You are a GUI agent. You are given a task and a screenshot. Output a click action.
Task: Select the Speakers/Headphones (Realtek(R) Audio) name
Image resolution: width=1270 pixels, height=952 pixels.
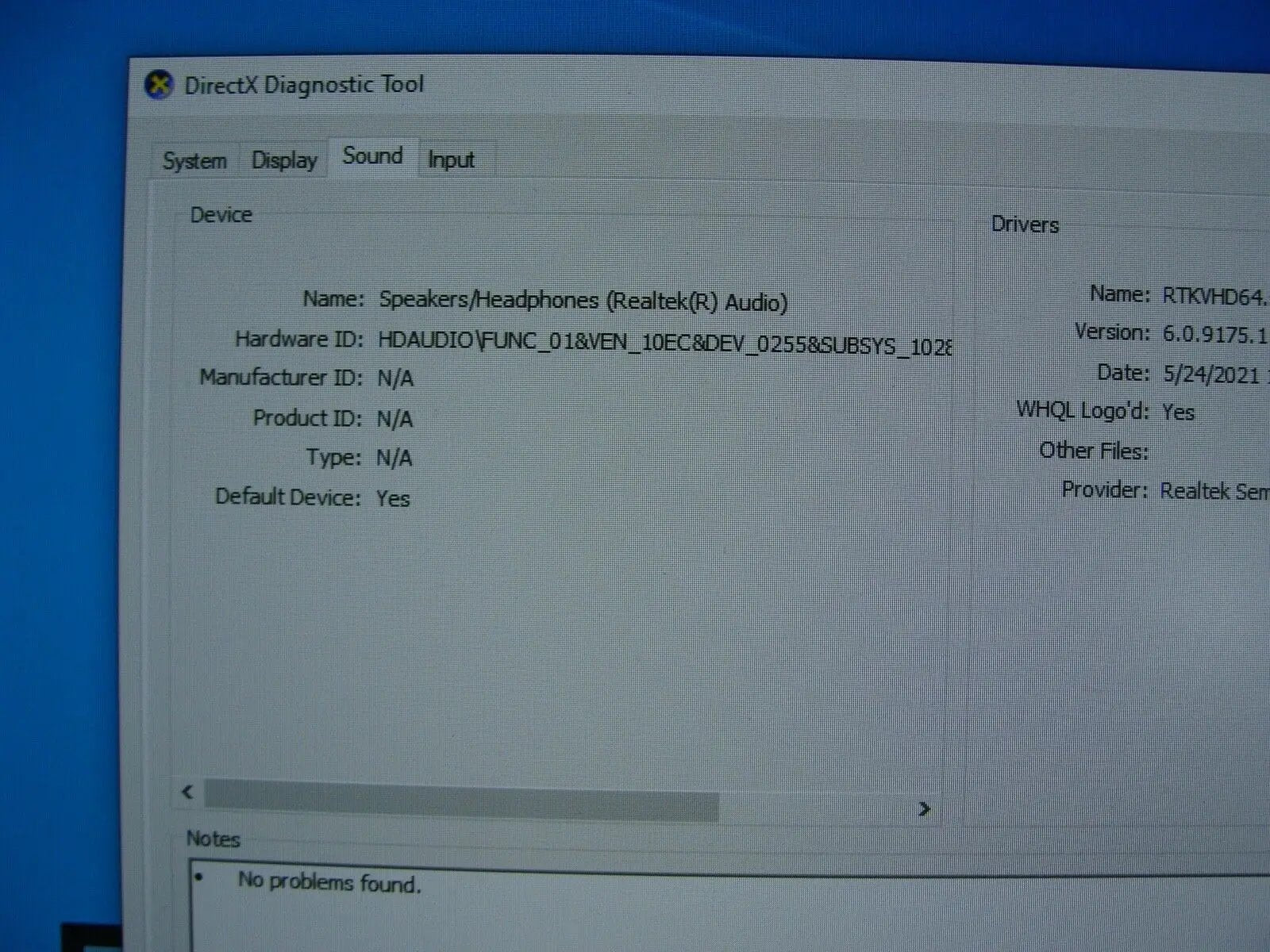[583, 301]
